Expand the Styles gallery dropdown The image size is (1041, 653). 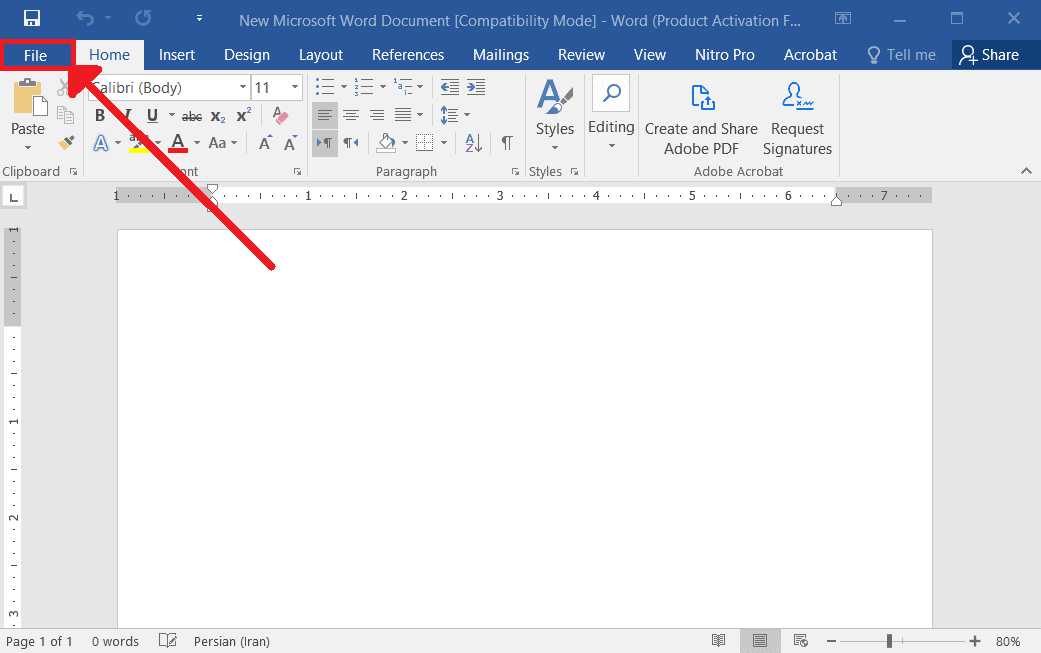click(555, 148)
